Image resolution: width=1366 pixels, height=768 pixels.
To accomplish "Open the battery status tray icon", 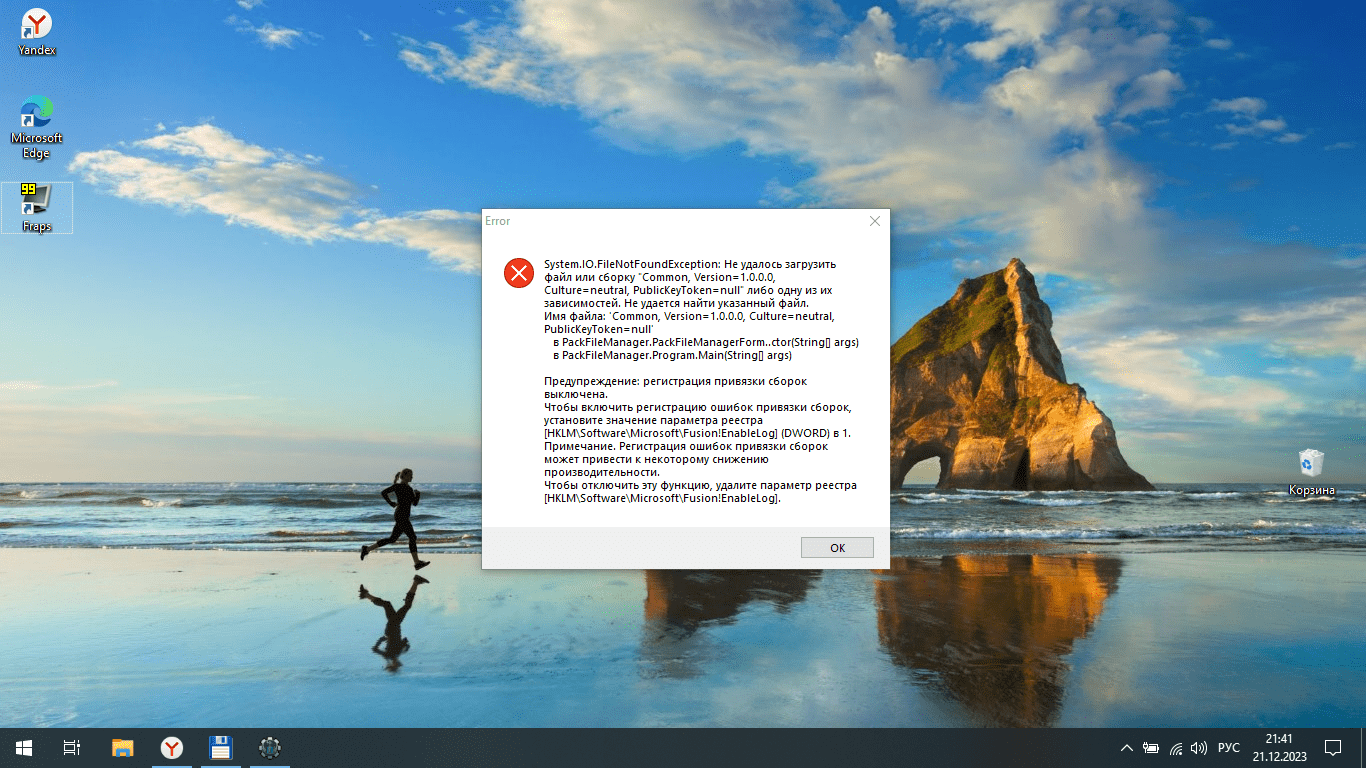I will (1151, 748).
